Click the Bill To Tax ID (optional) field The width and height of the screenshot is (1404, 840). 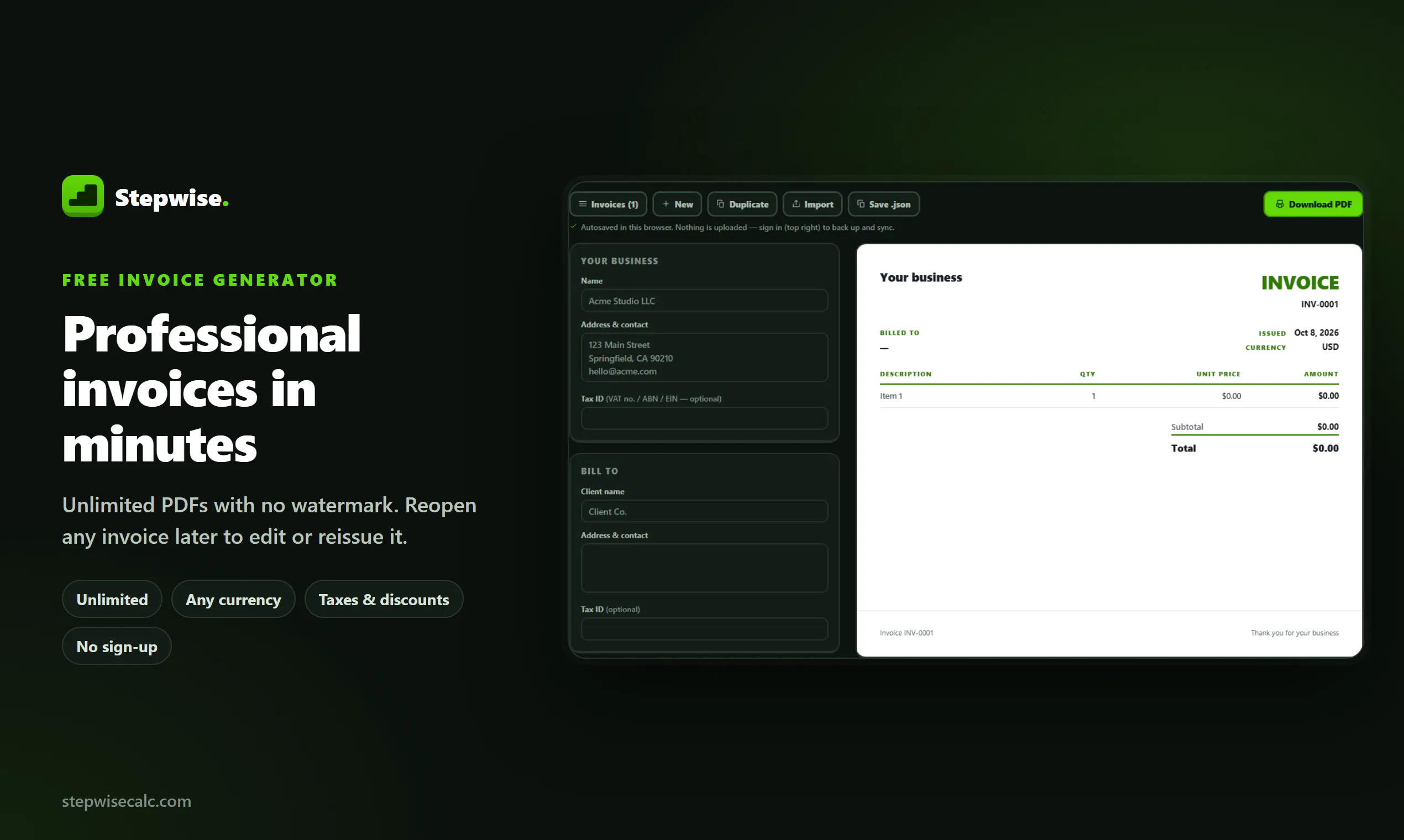click(704, 629)
